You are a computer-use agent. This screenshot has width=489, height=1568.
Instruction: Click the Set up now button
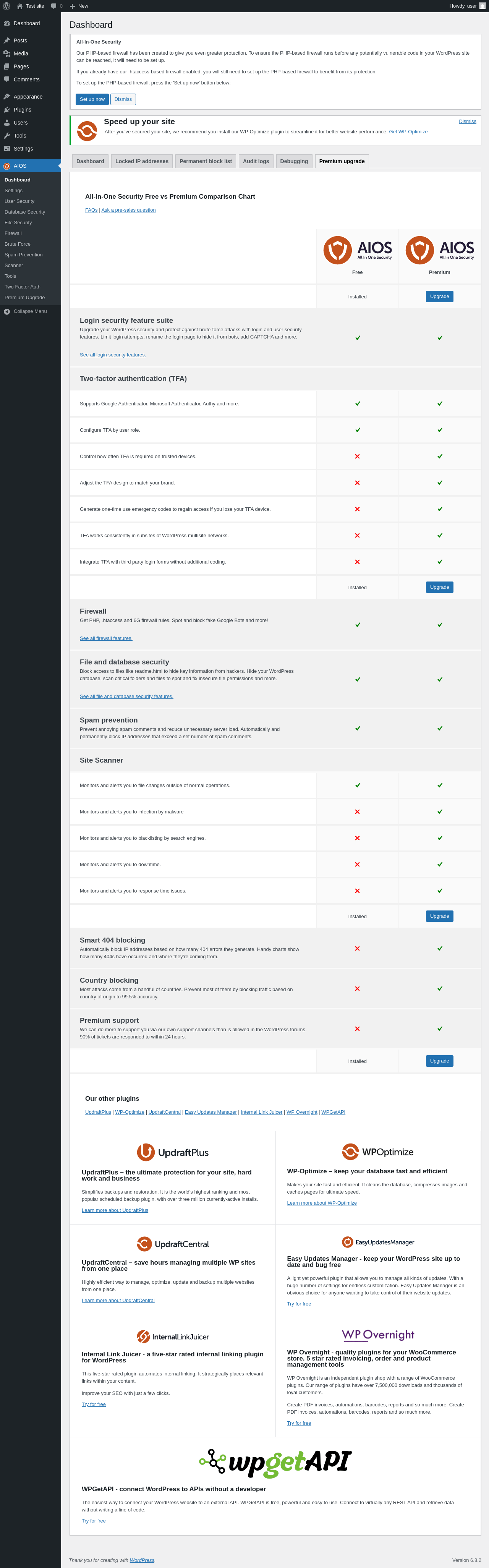pos(92,99)
